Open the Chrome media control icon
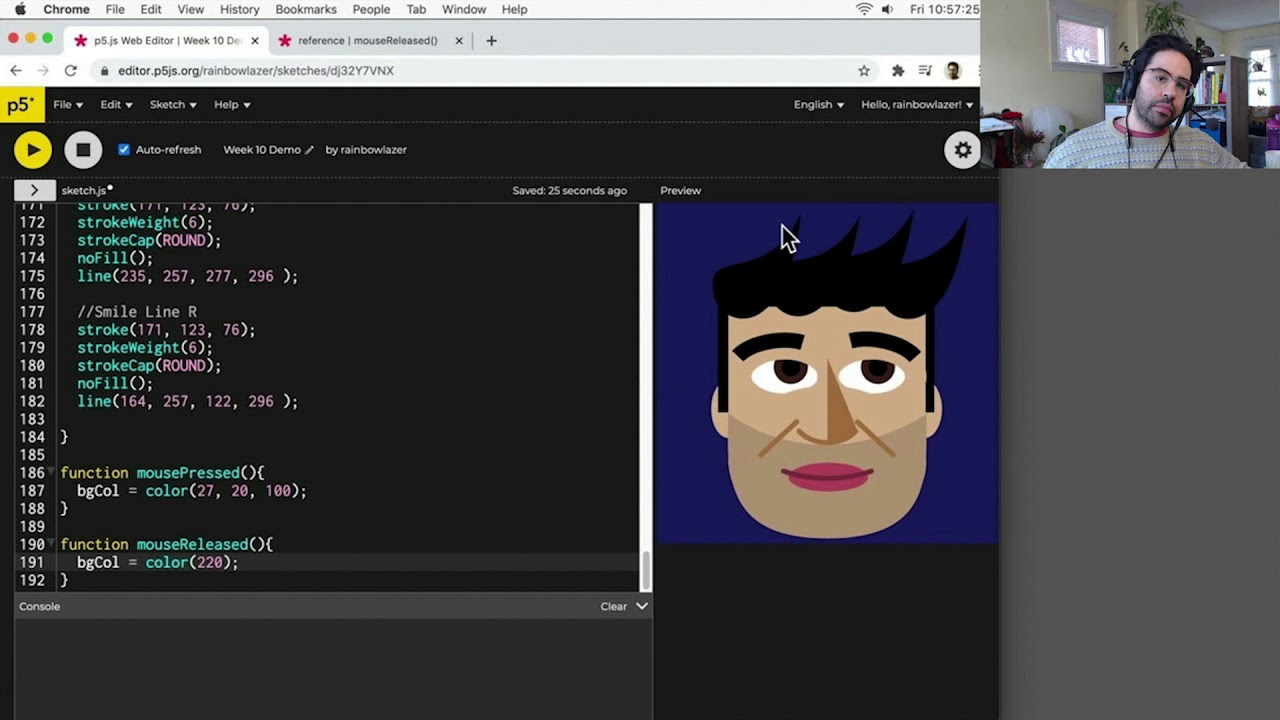This screenshot has height=720, width=1280. [x=925, y=70]
